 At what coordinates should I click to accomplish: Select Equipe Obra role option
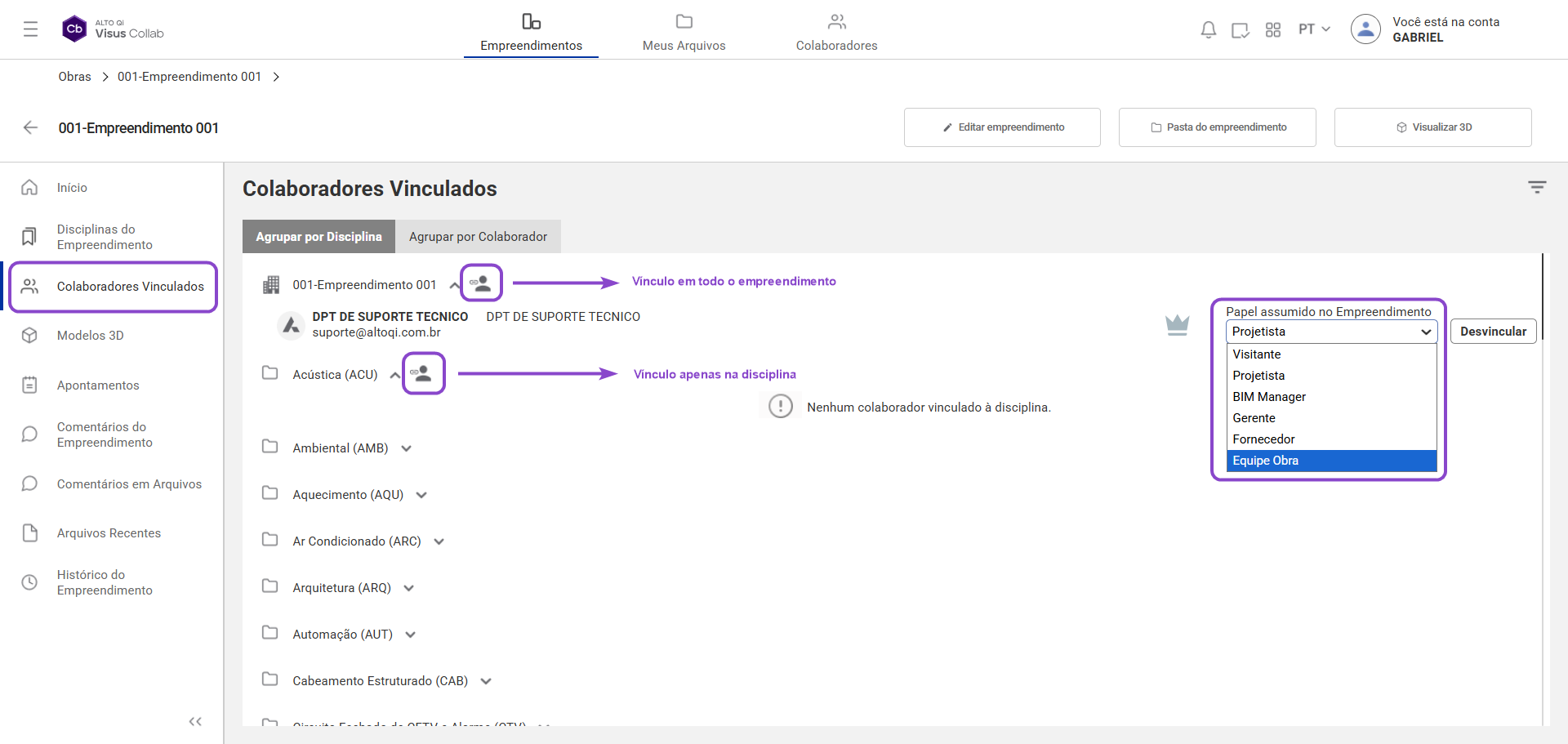(1330, 461)
